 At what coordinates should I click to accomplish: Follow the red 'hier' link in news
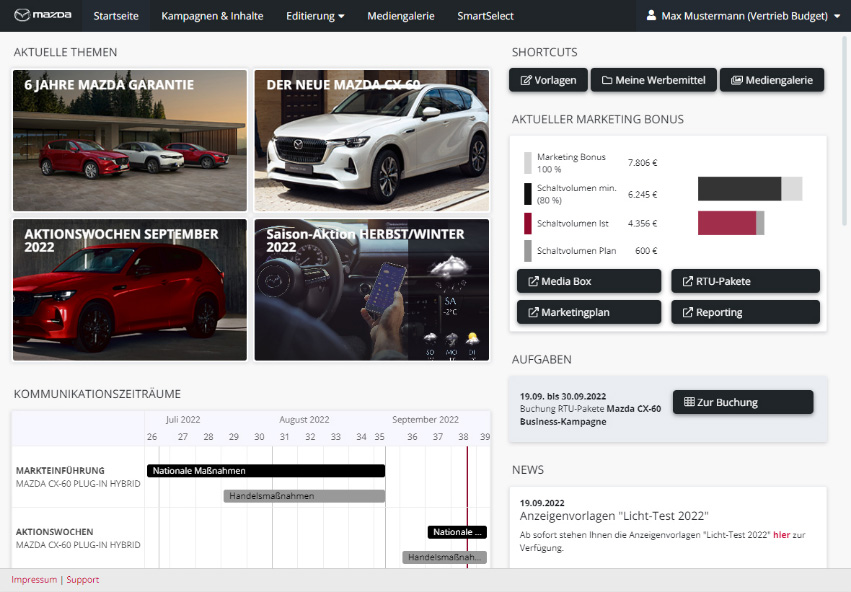(781, 535)
